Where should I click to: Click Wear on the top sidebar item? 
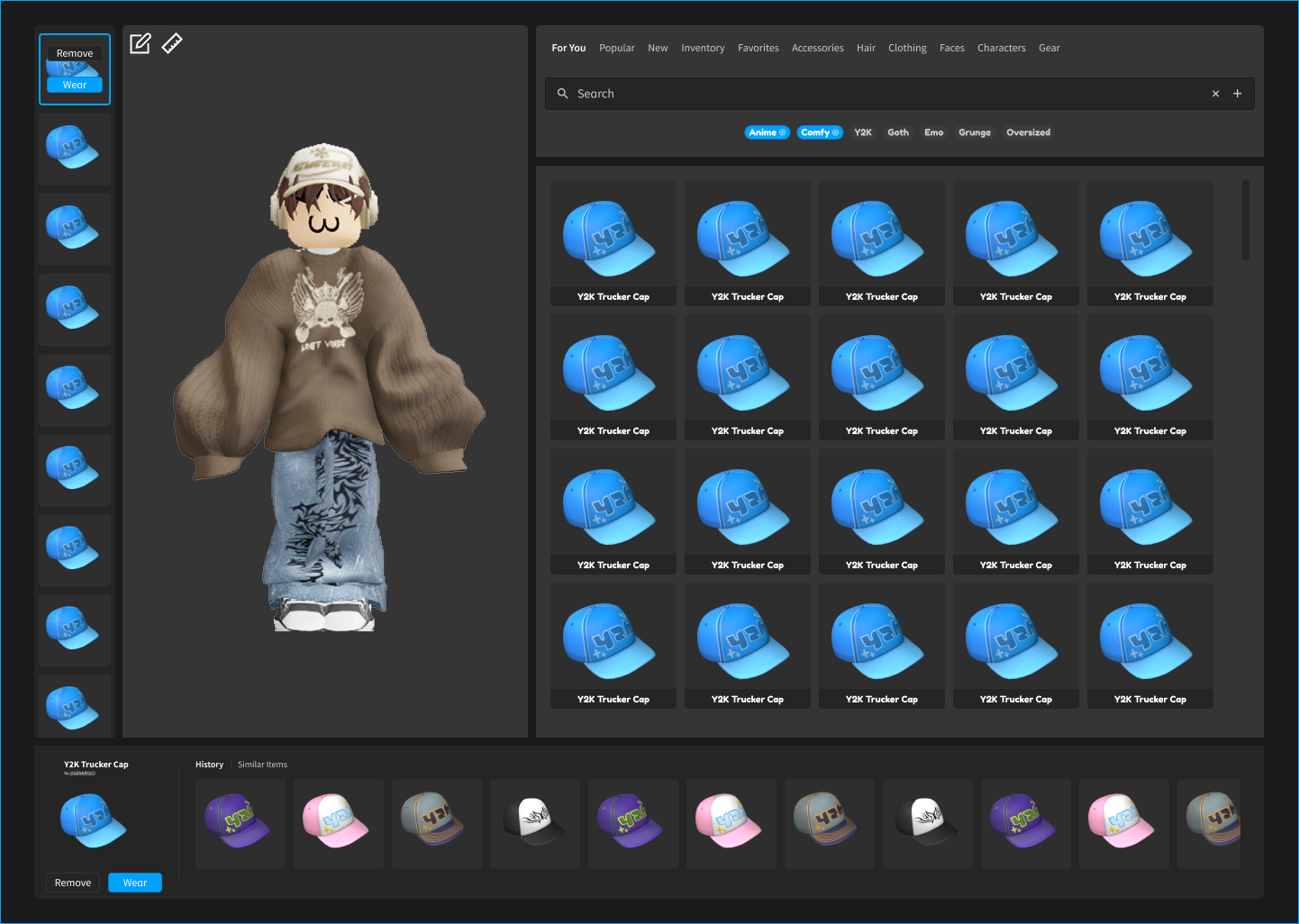75,85
